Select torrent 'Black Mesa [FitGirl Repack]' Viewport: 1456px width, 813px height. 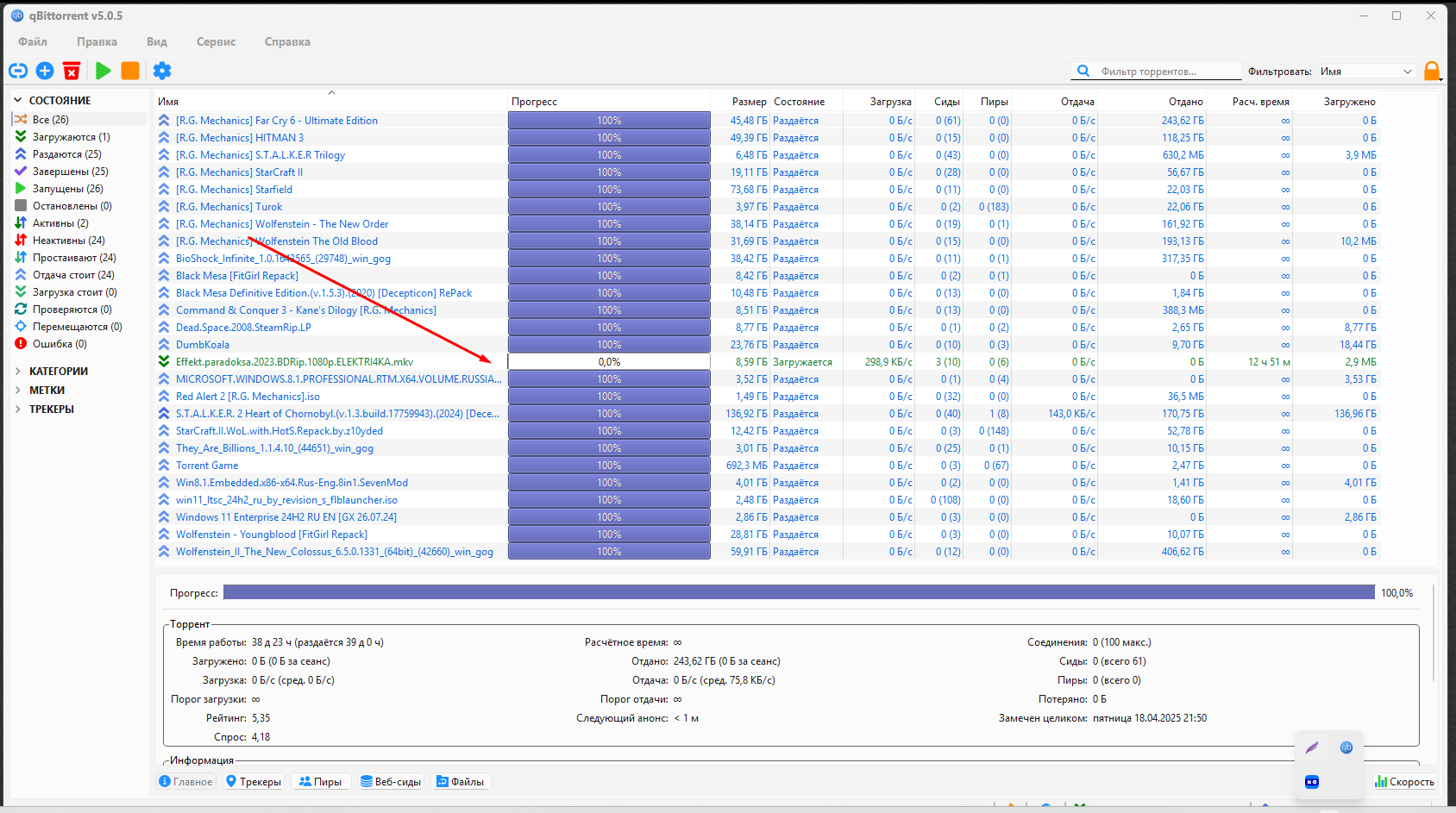click(x=237, y=275)
